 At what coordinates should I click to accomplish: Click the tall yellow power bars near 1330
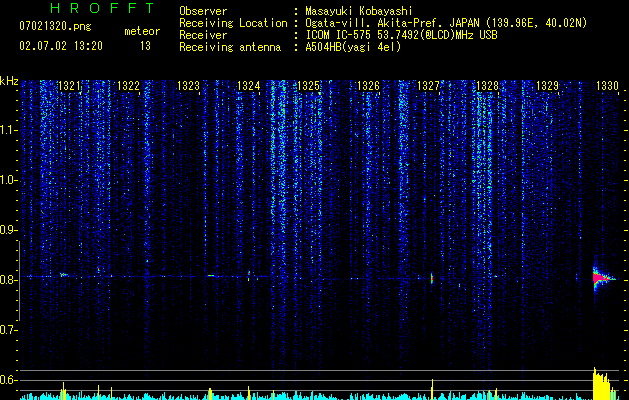click(x=604, y=383)
